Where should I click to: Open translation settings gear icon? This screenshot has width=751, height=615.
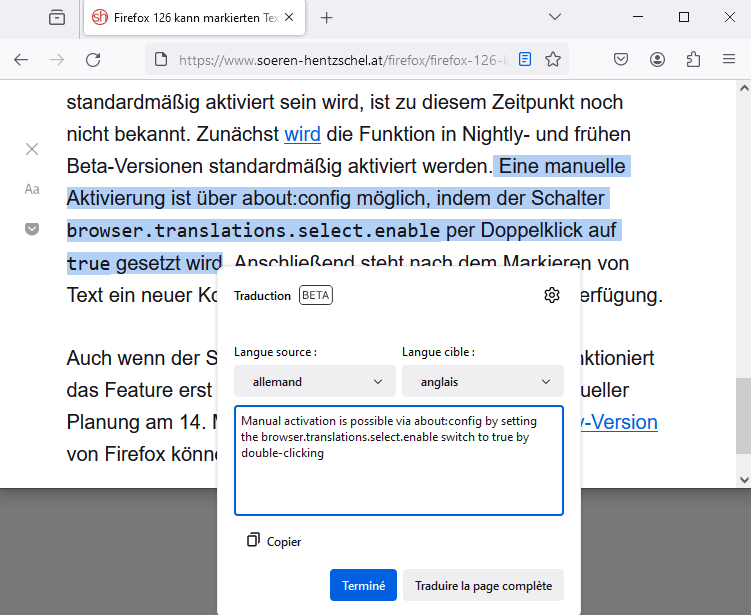551,295
